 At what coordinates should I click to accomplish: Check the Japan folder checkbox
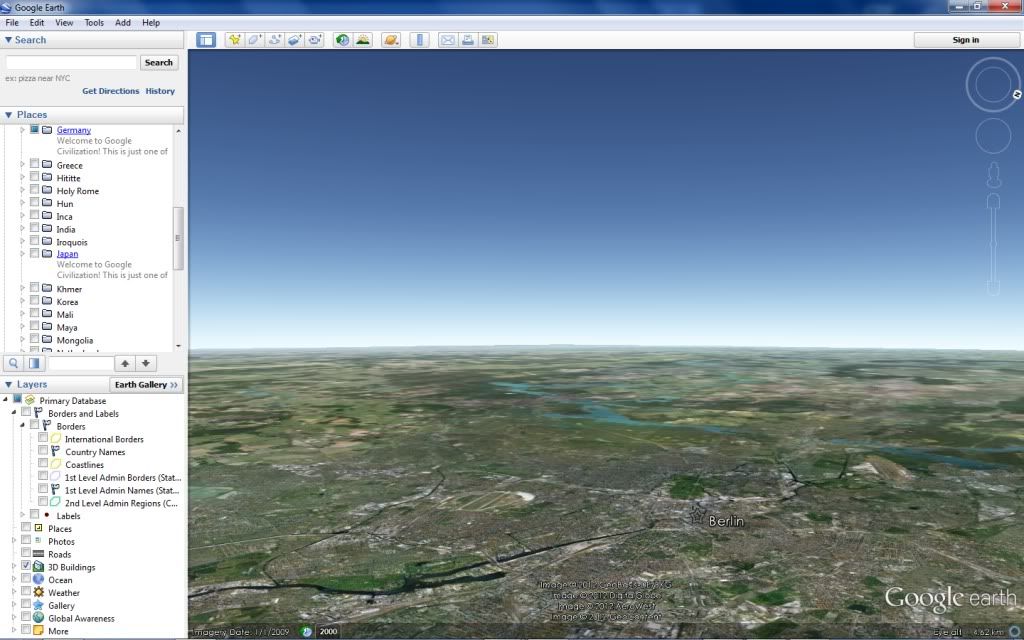tap(34, 253)
